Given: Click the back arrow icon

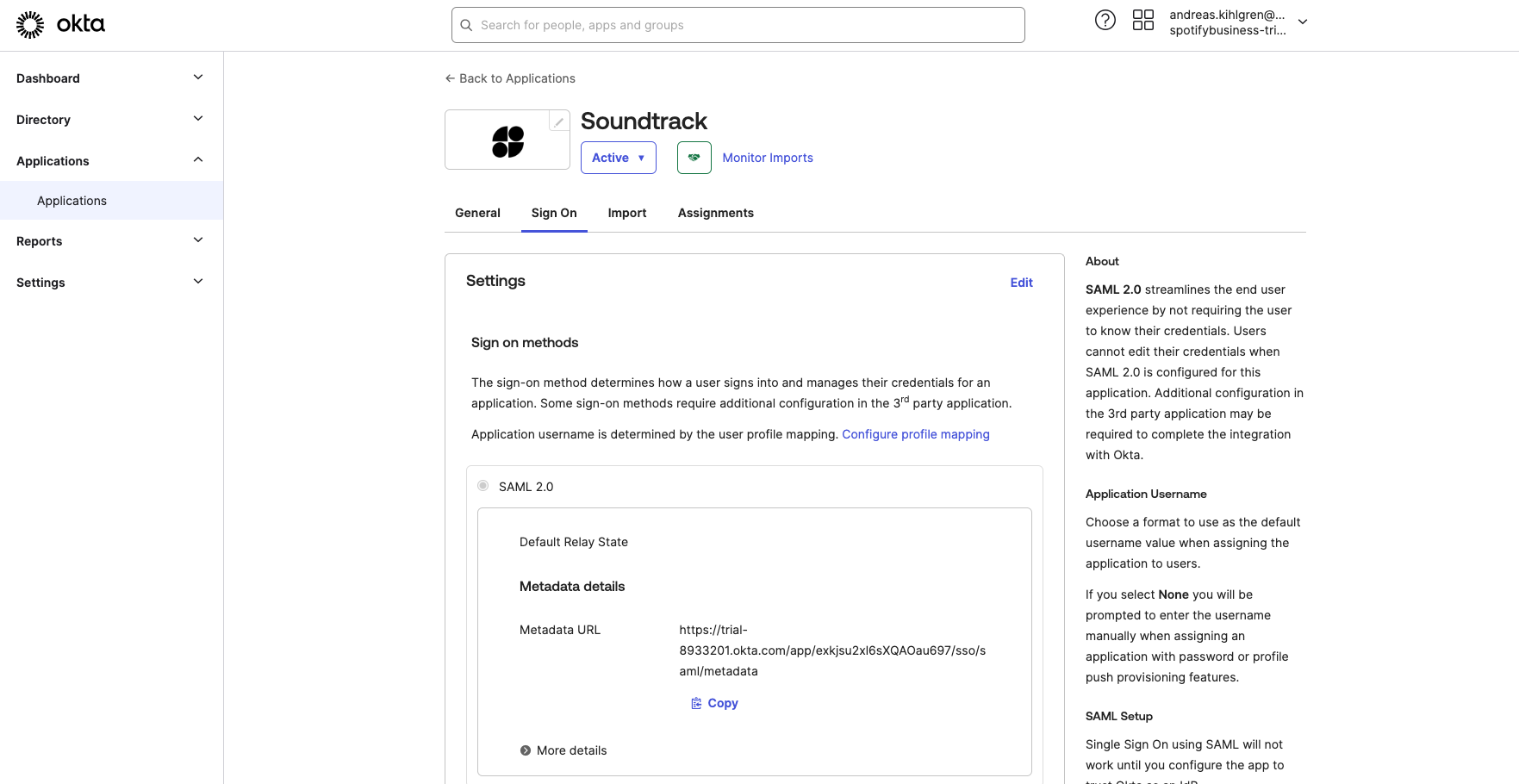Looking at the screenshot, I should (x=450, y=78).
